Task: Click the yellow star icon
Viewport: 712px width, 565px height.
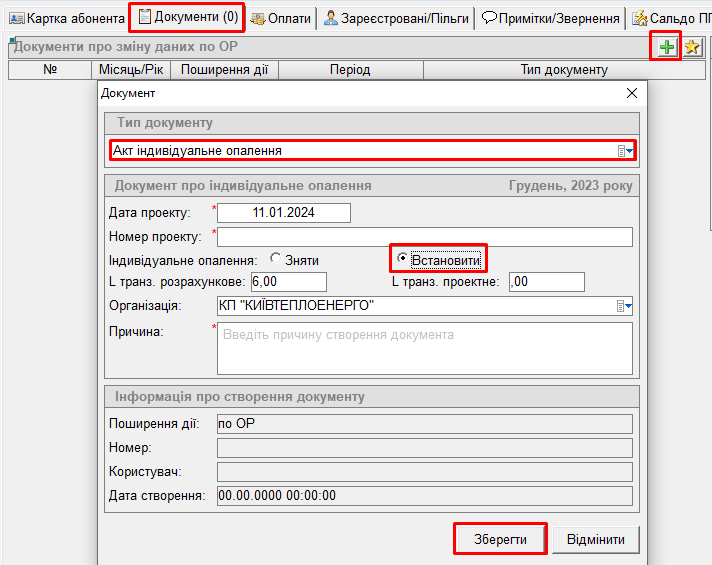Action: 692,47
